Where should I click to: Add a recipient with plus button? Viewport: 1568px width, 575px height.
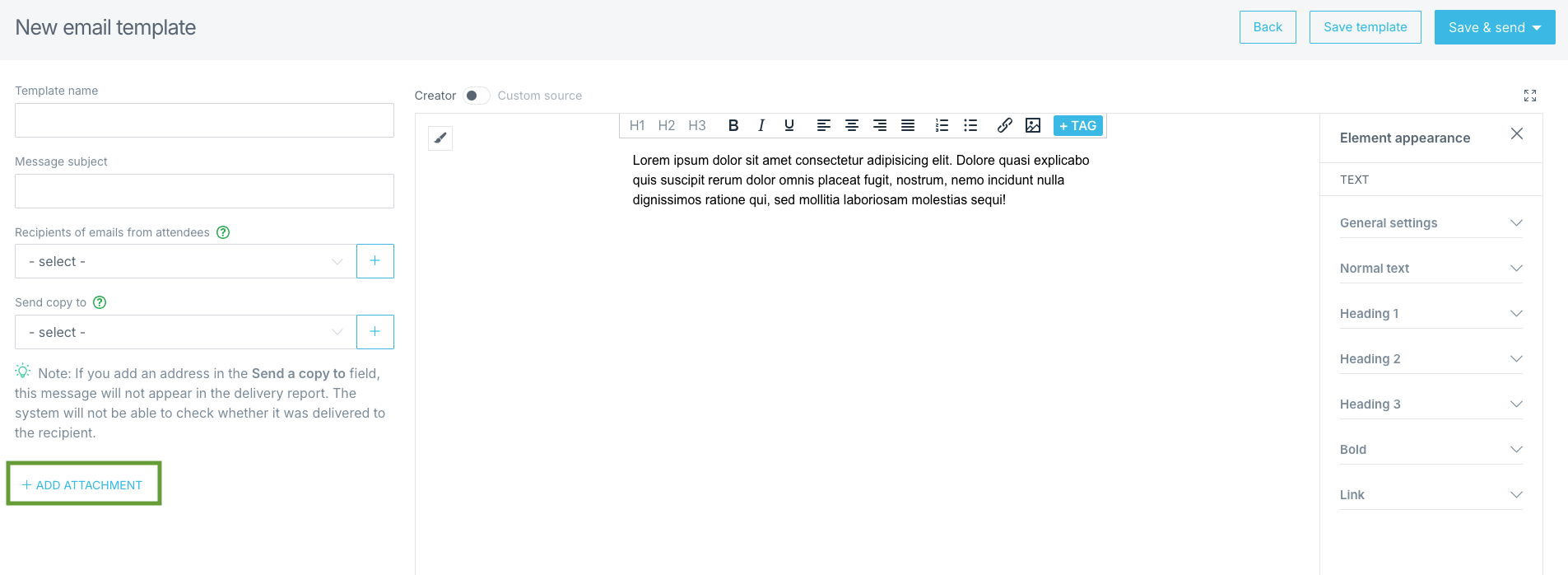coord(375,261)
